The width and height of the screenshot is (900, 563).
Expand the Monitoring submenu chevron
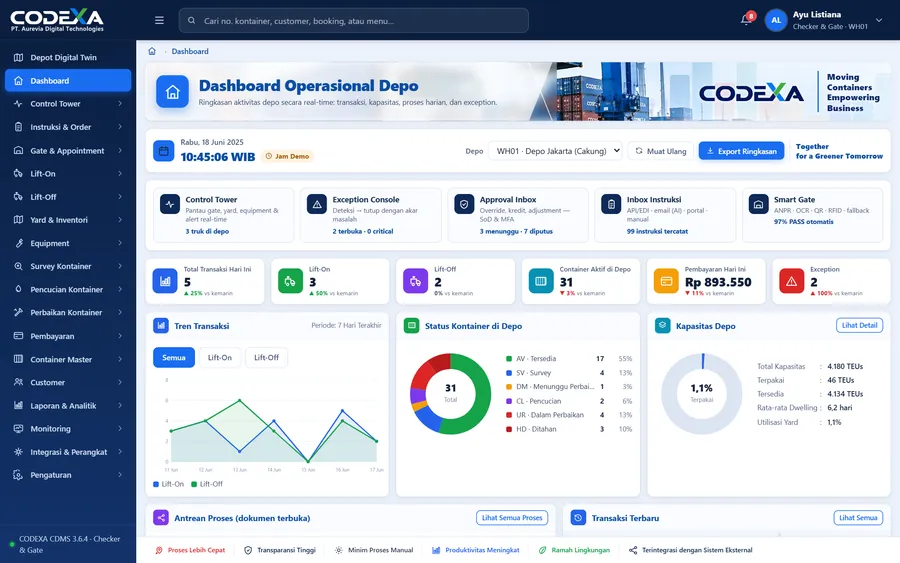[120, 429]
